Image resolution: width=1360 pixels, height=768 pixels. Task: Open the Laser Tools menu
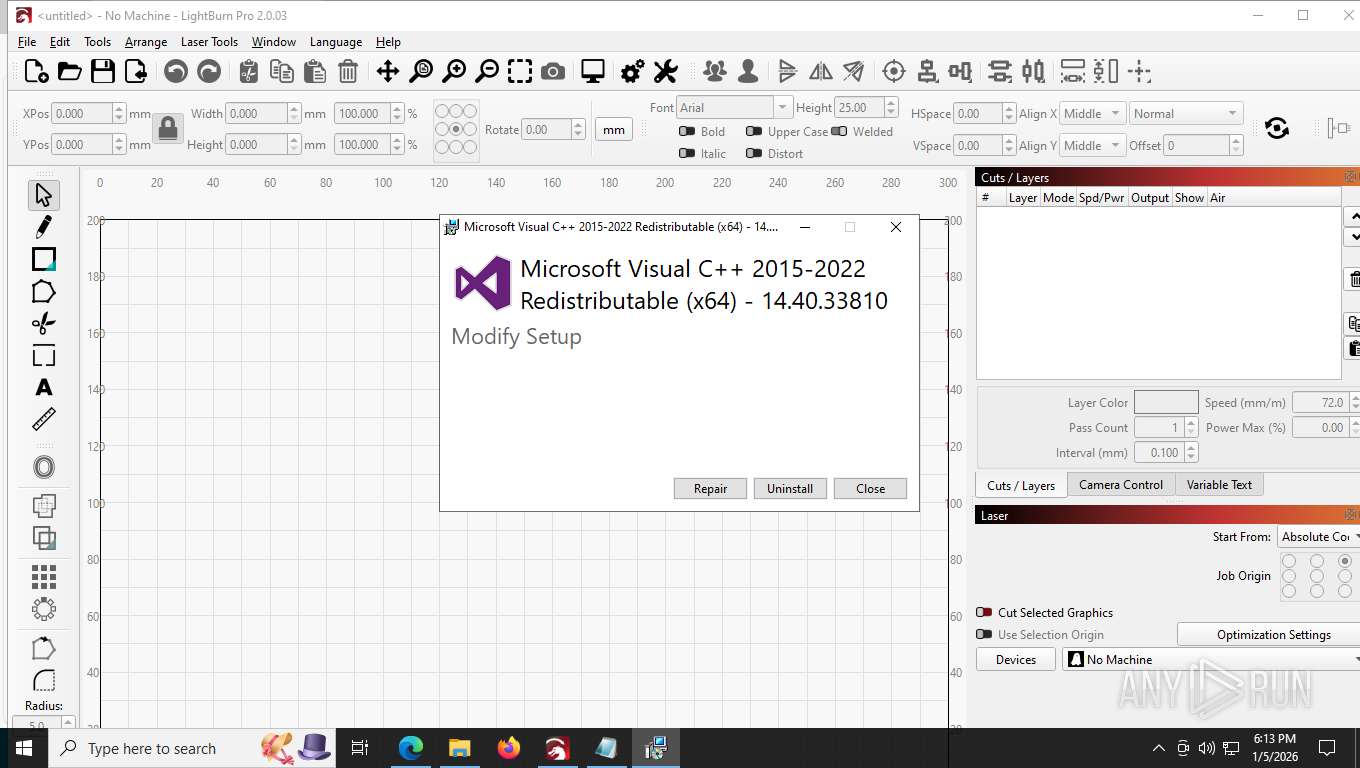click(x=209, y=41)
